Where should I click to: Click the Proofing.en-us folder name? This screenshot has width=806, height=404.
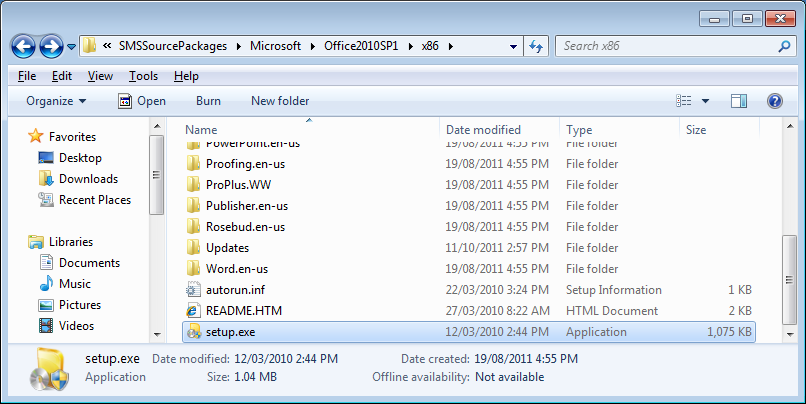pyautogui.click(x=245, y=164)
